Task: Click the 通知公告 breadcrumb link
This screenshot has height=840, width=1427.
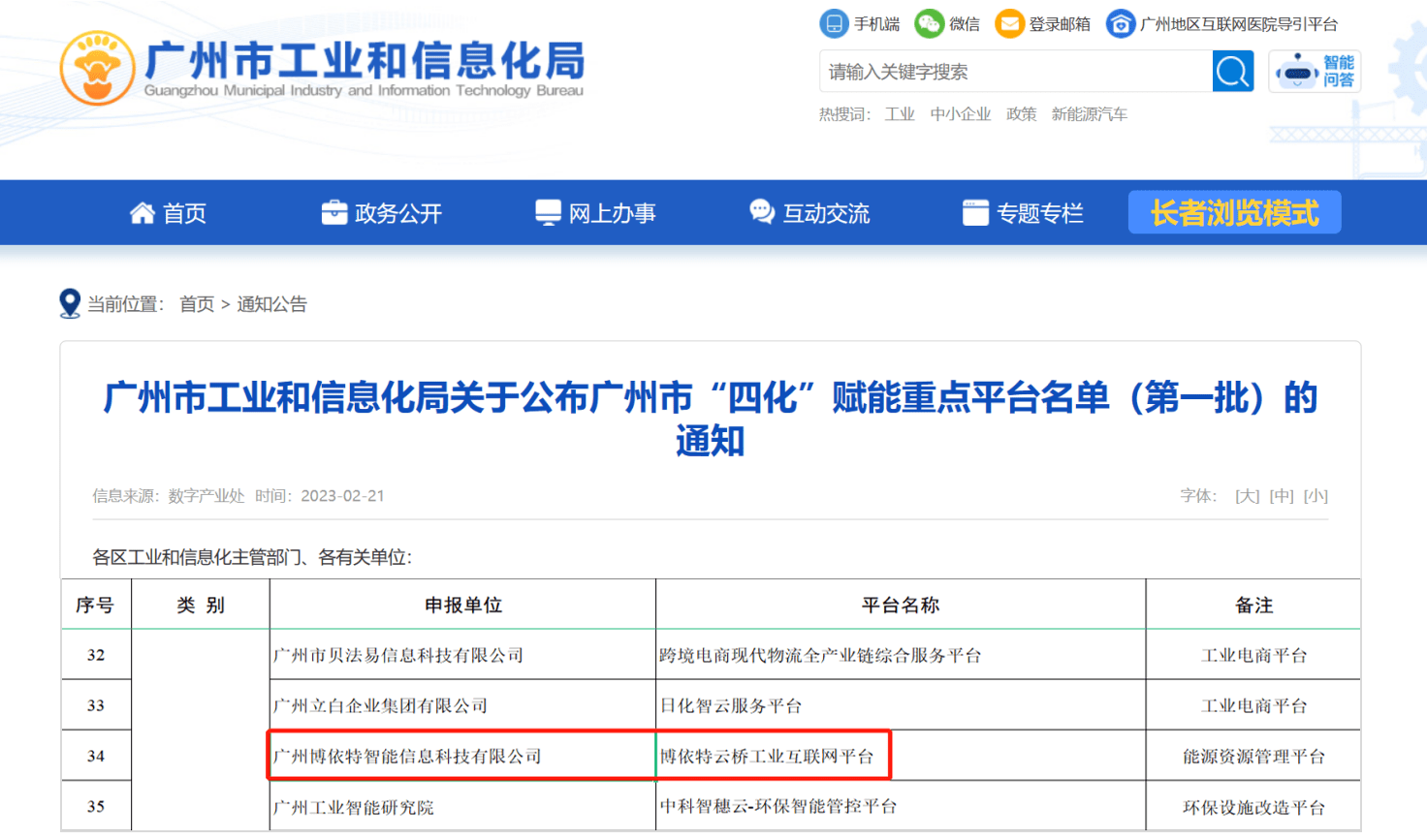Action: [x=271, y=304]
